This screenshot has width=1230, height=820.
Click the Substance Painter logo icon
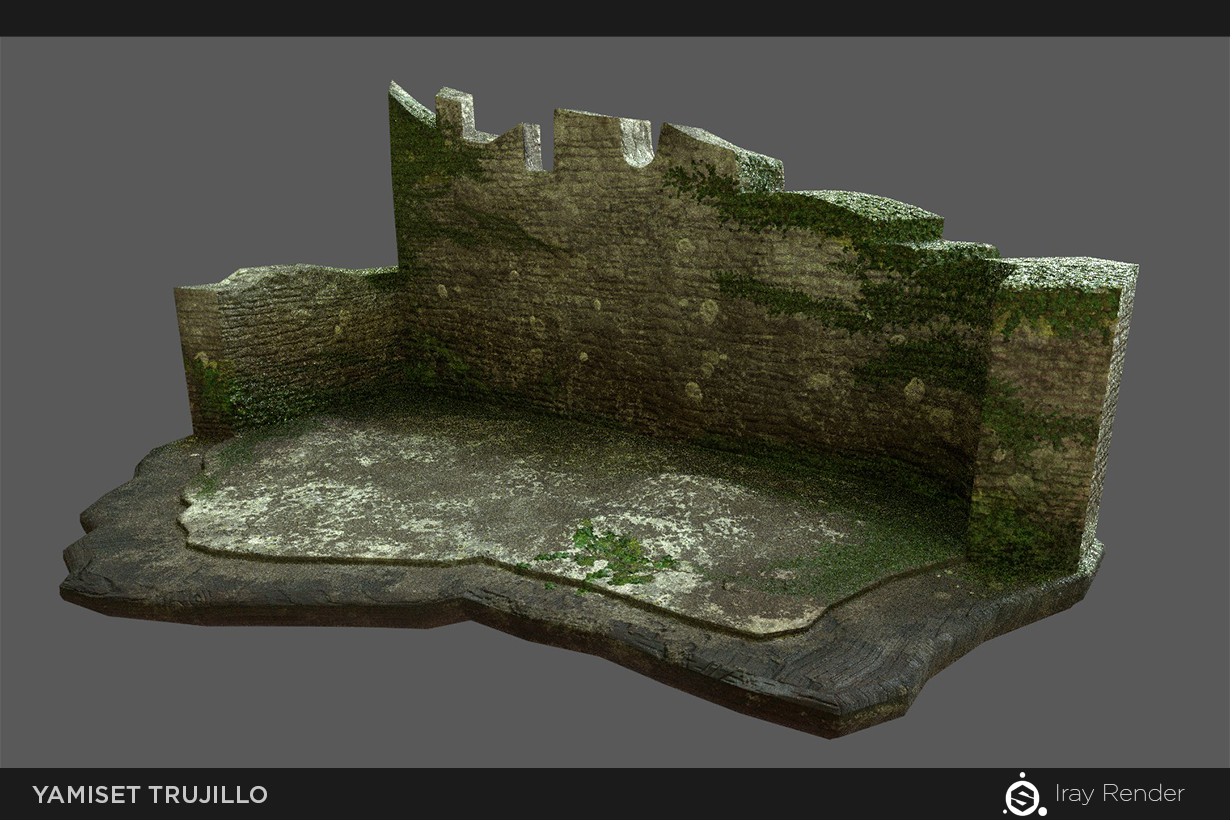pyautogui.click(x=1024, y=795)
